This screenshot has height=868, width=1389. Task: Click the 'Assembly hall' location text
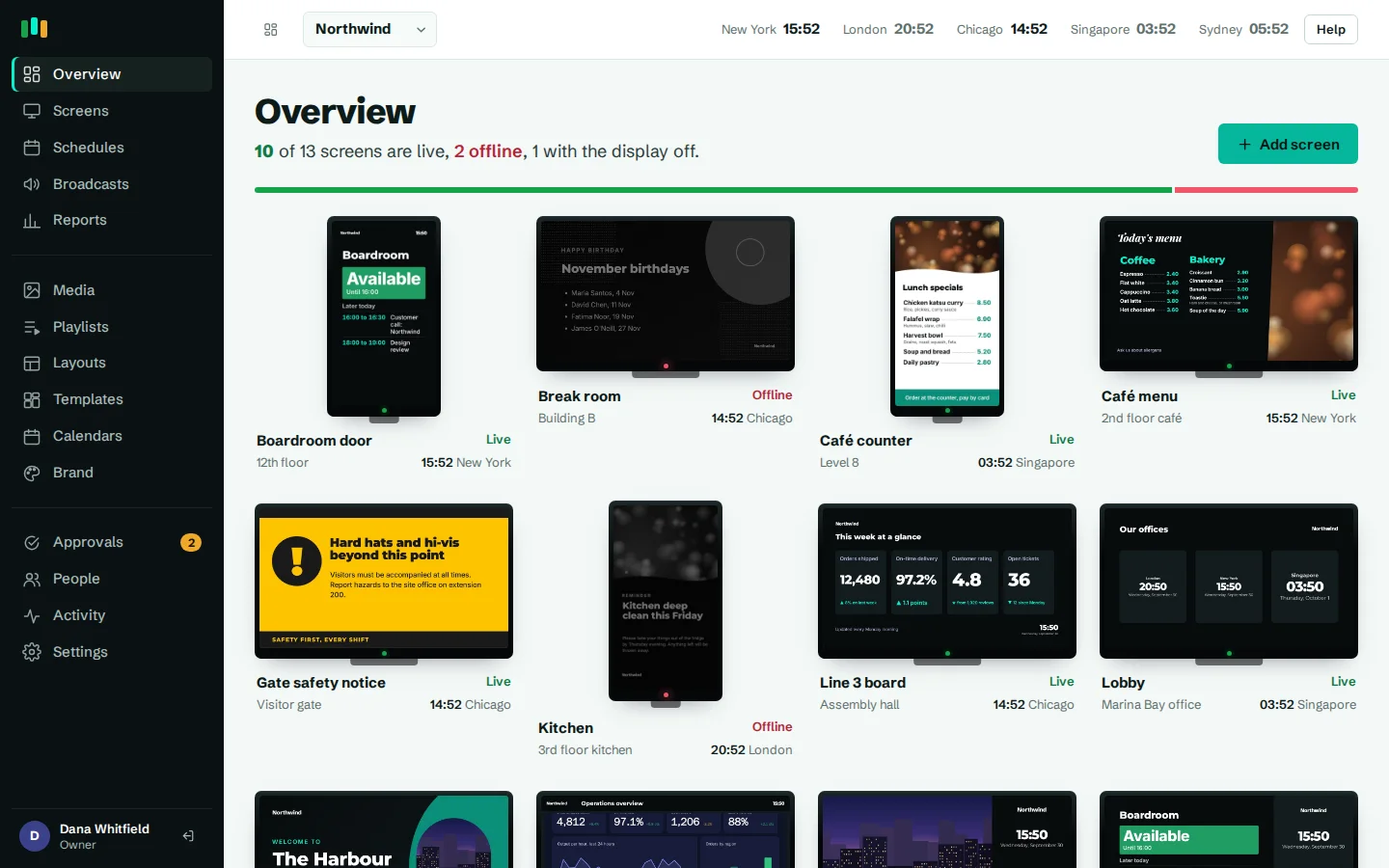click(859, 705)
